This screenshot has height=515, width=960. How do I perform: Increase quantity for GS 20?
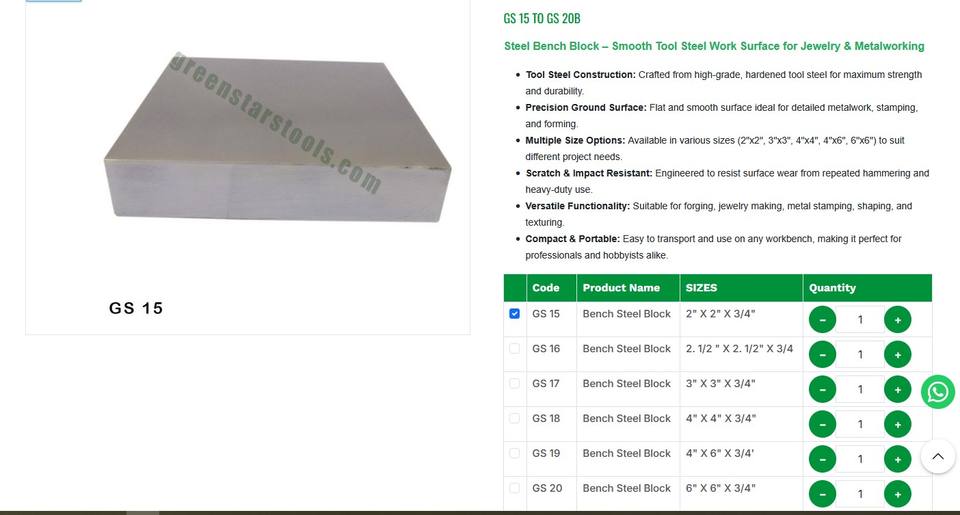point(898,494)
